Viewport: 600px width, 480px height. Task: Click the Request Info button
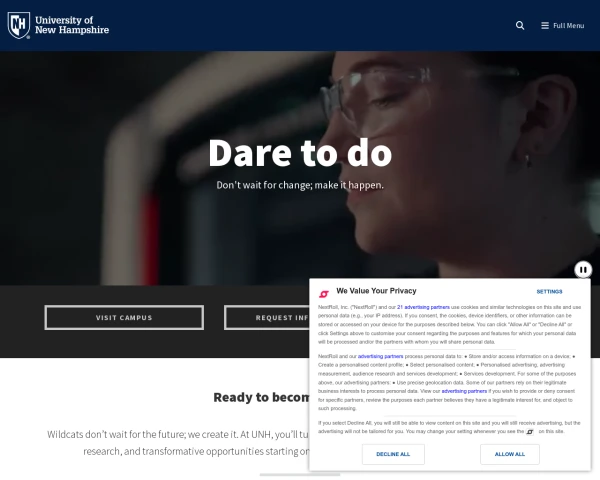click(x=267, y=317)
